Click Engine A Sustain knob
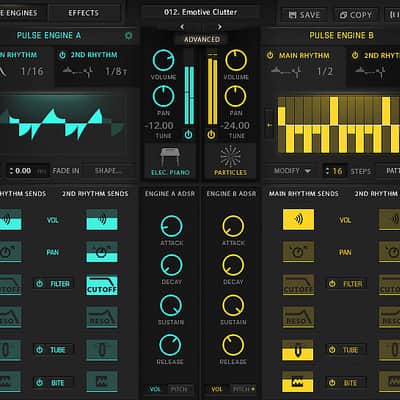Image resolution: width=400 pixels, height=400 pixels. tap(171, 305)
